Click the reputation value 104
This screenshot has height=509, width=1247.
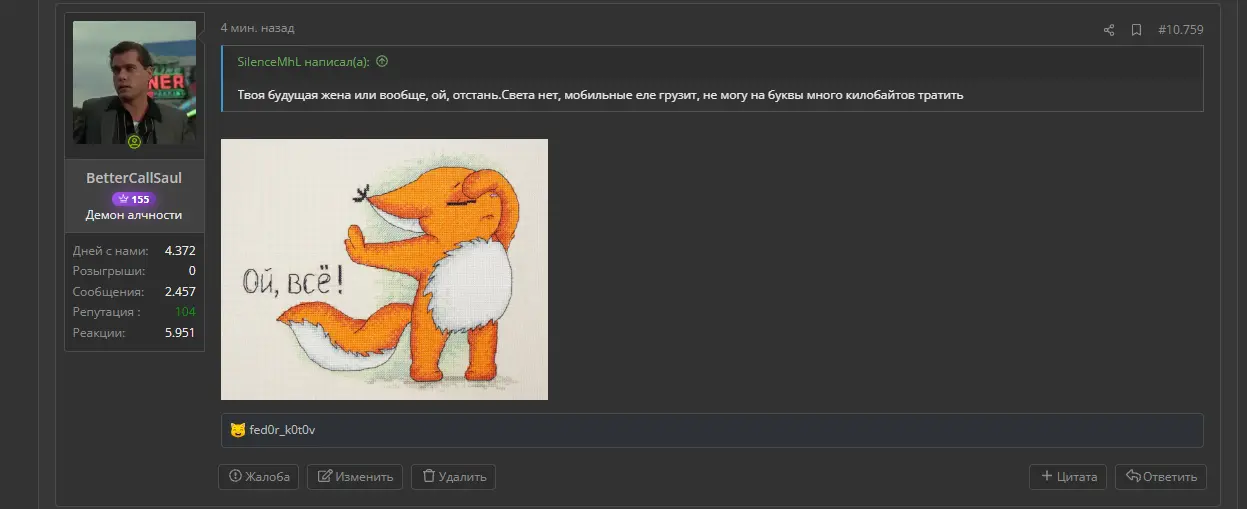[x=185, y=312]
